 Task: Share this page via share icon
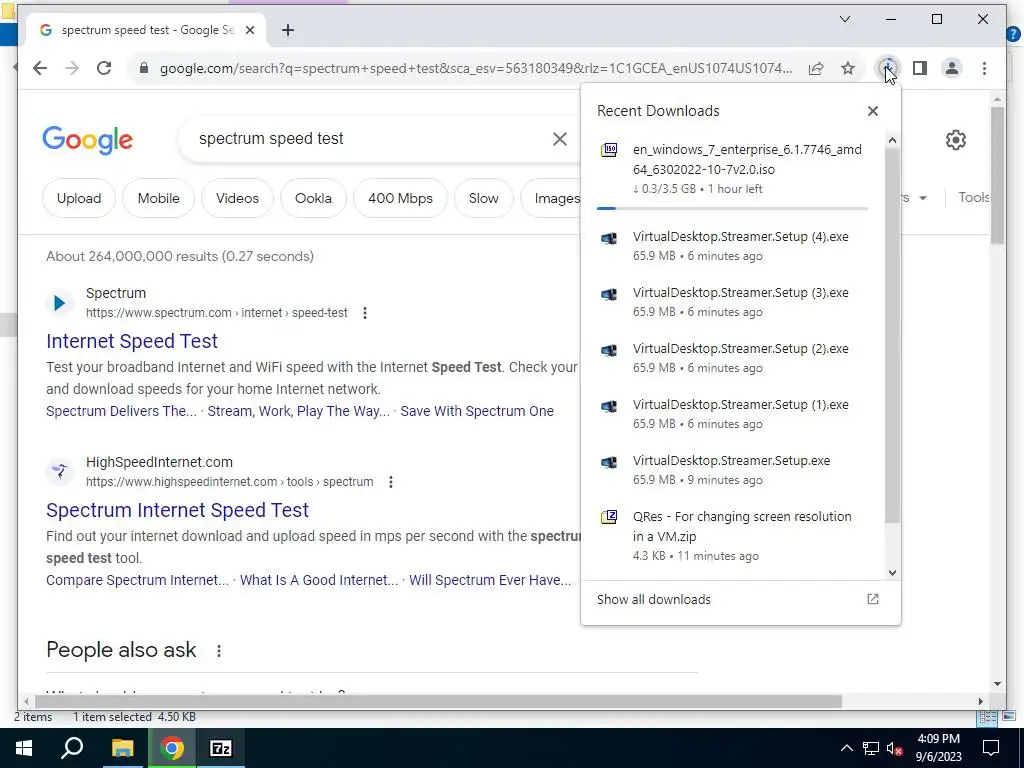pos(816,68)
